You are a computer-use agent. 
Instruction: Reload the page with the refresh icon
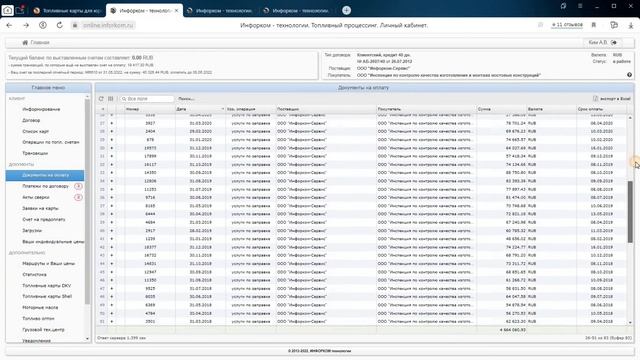coord(60,25)
